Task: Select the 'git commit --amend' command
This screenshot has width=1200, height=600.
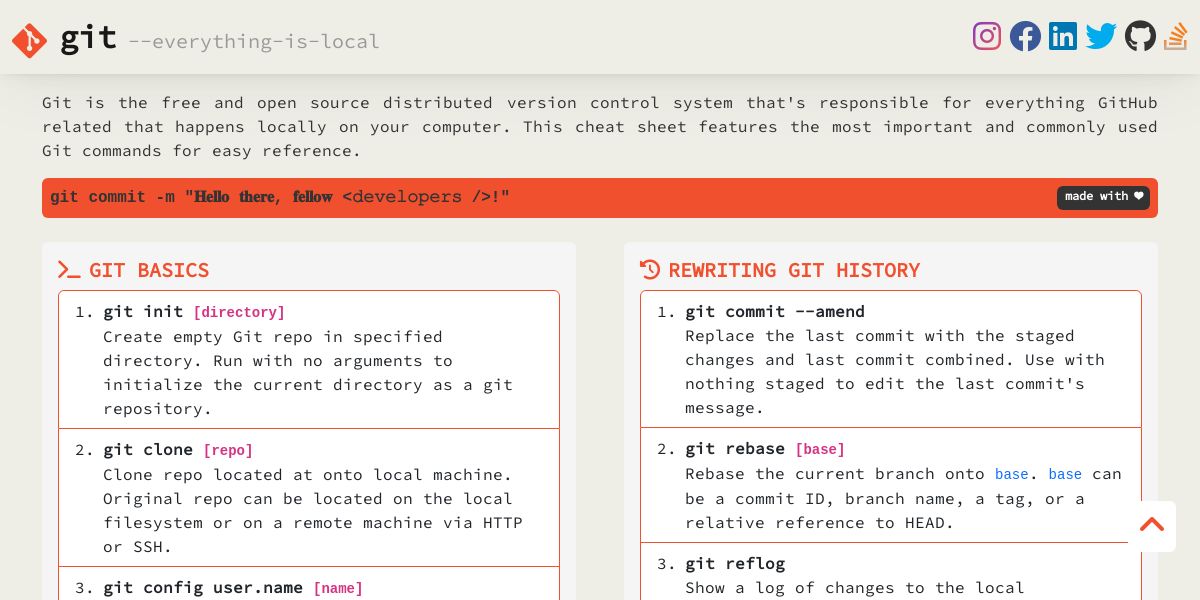Action: [775, 312]
